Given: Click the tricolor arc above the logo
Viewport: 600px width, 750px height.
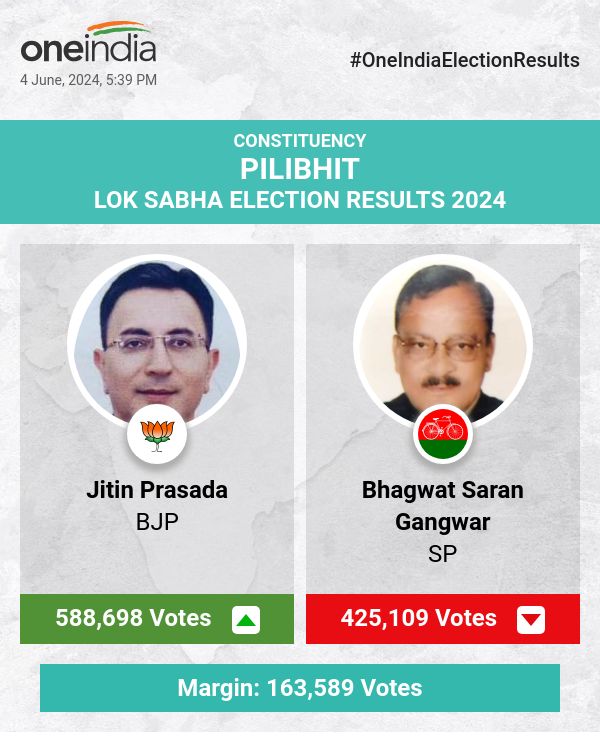Looking at the screenshot, I should (x=118, y=29).
